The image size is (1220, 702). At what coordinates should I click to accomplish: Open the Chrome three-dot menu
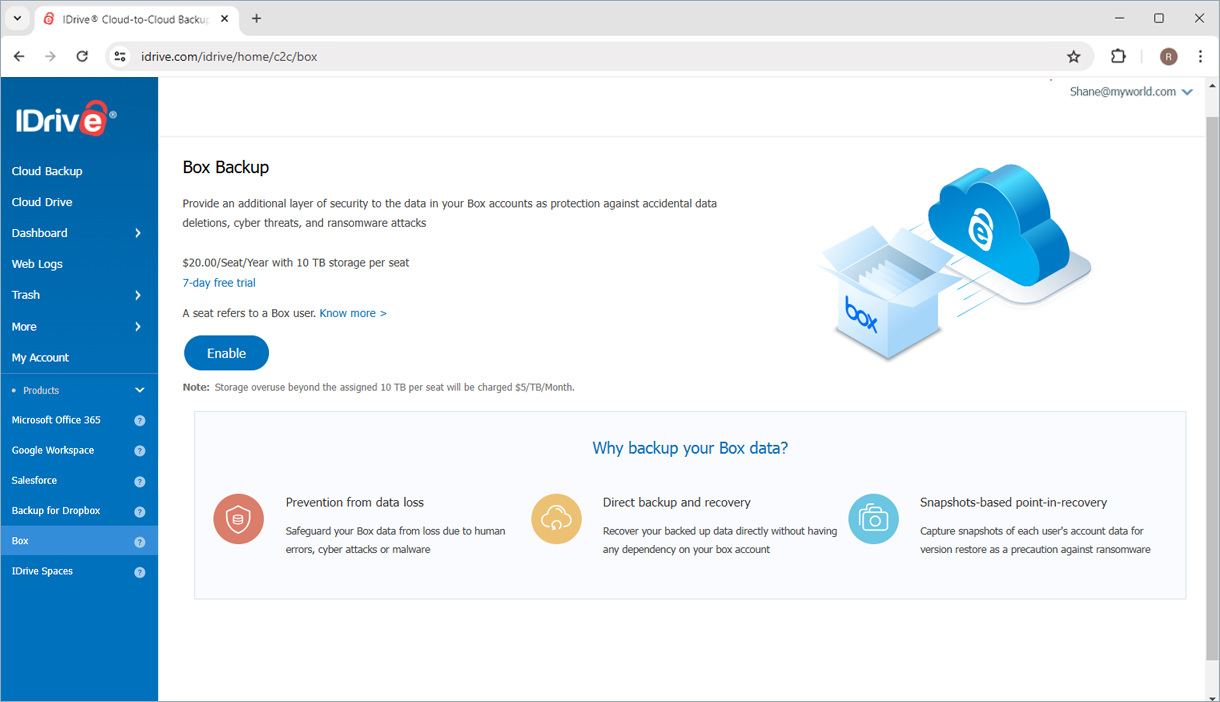1200,57
